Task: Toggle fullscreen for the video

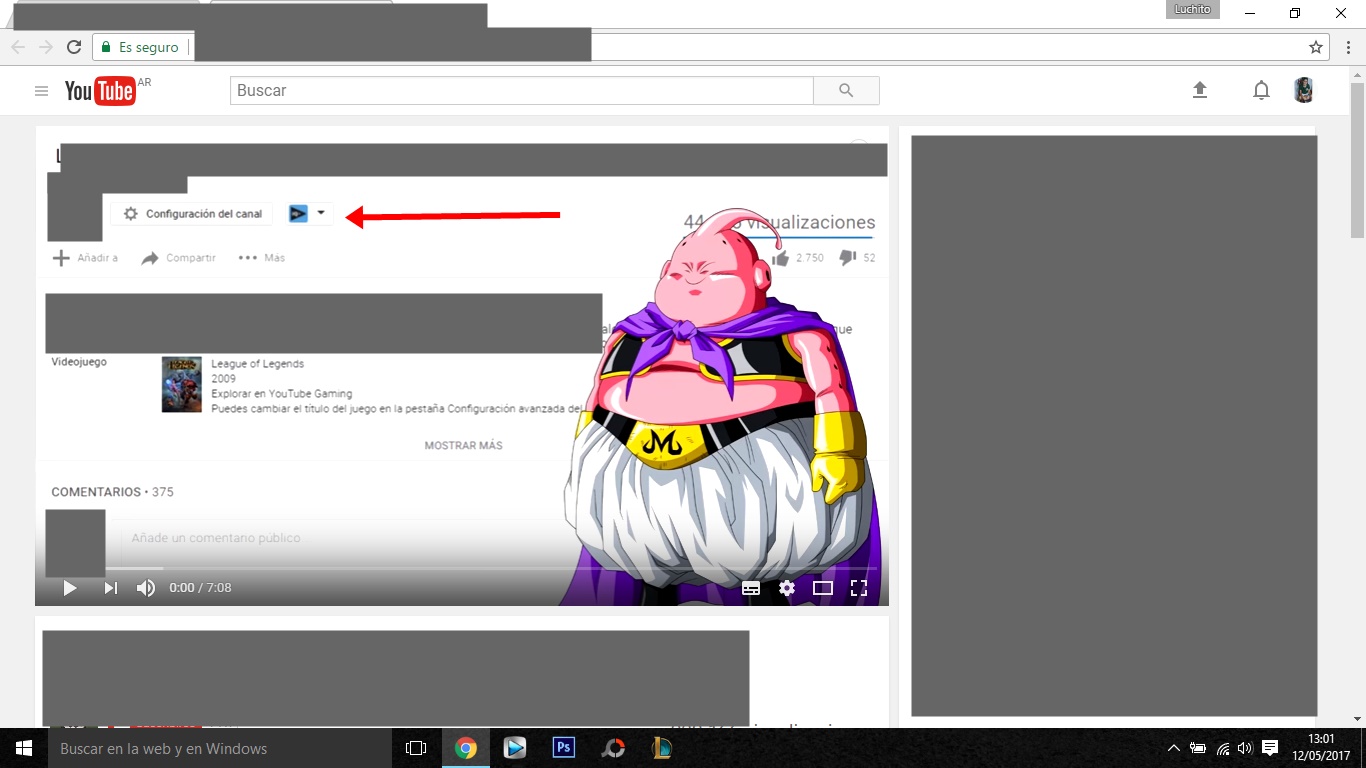Action: pyautogui.click(x=858, y=588)
